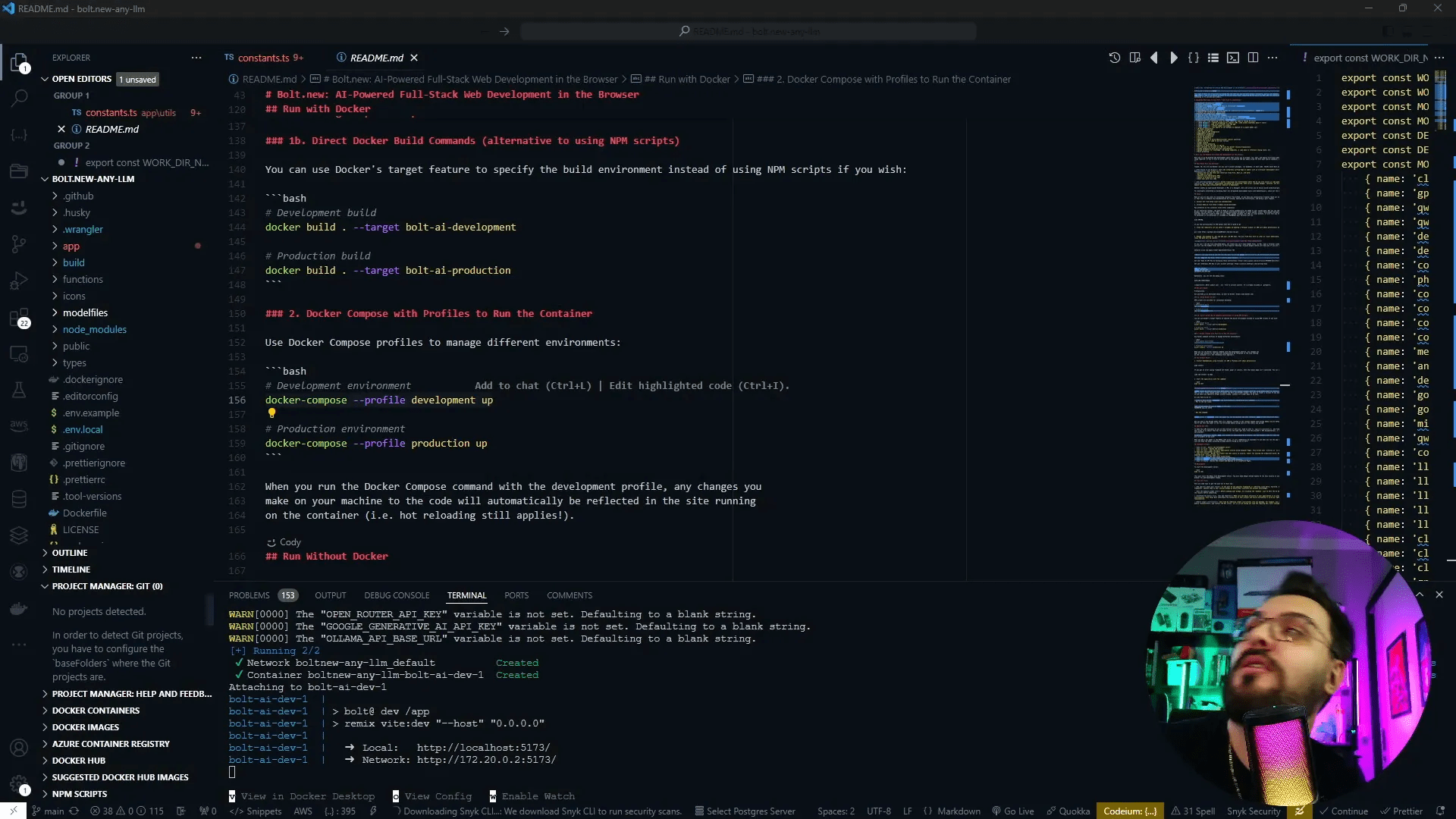
Task: Toggle Quokka in the status bar
Action: [1068, 811]
